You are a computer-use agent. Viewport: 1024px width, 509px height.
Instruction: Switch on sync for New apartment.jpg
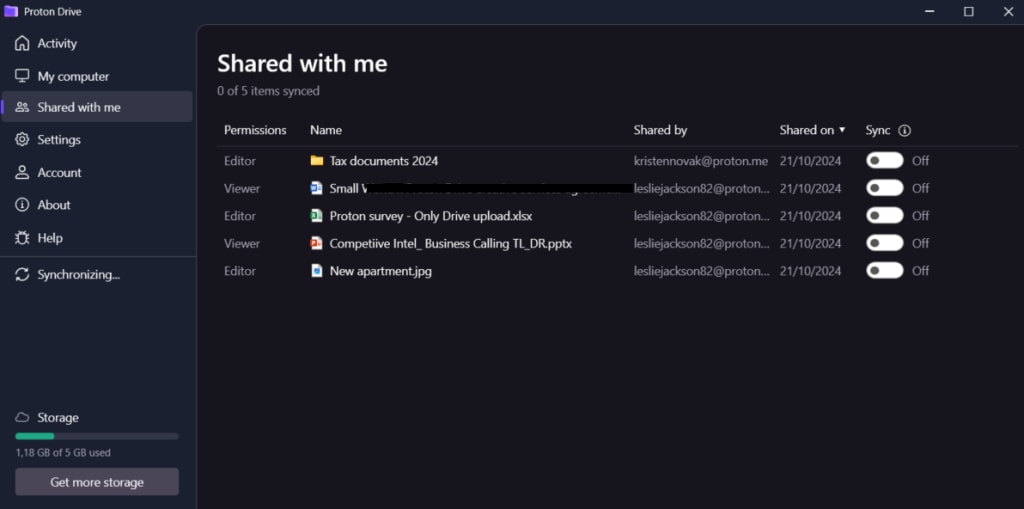(884, 271)
